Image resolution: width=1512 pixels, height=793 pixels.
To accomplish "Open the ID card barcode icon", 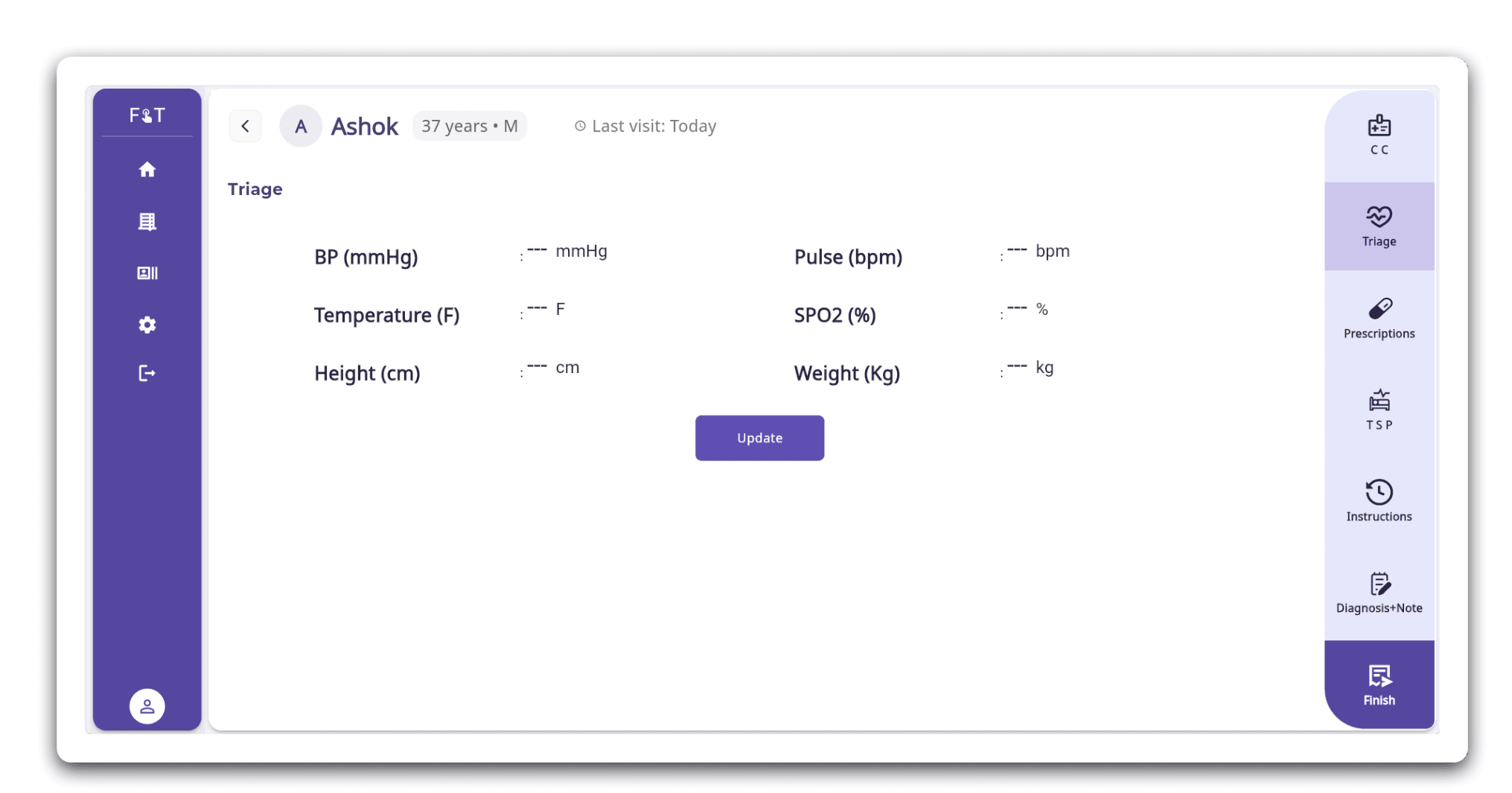I will 147,273.
